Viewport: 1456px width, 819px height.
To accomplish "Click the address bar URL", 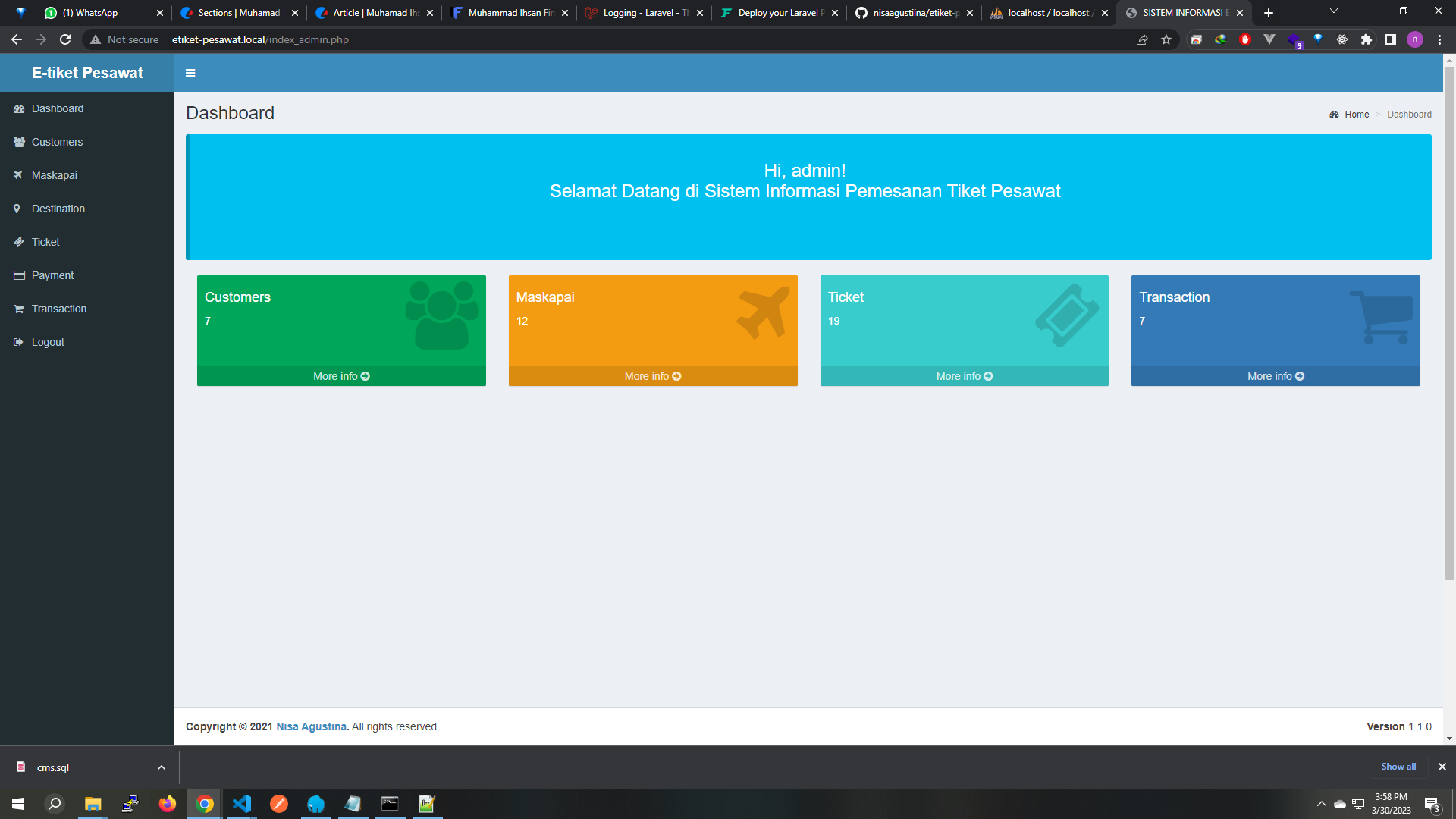I will click(260, 39).
